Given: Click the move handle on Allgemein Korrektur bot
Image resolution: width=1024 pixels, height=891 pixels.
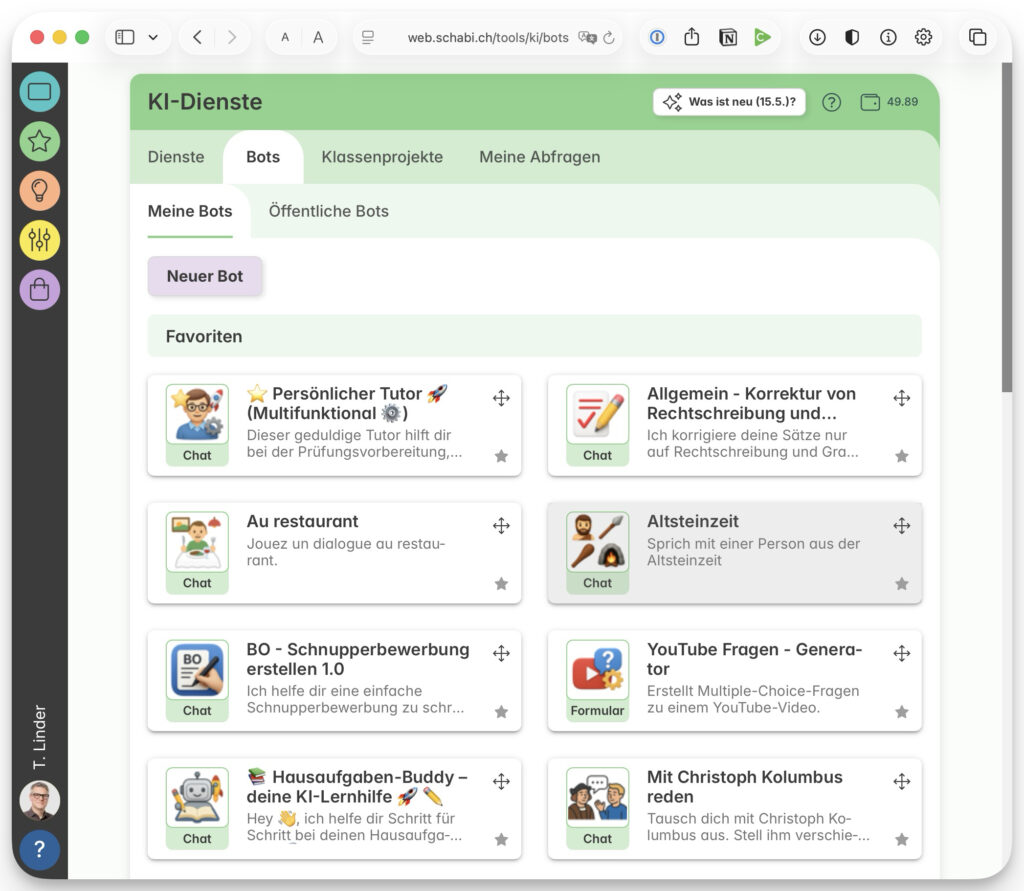Looking at the screenshot, I should coord(902,398).
